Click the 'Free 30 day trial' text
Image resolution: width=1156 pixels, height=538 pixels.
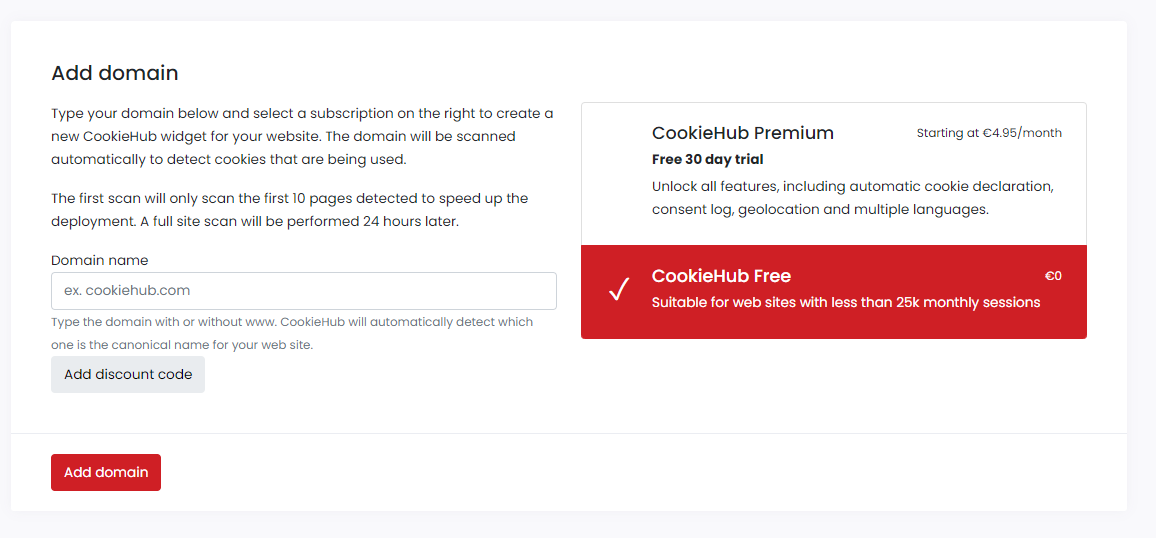pos(708,159)
